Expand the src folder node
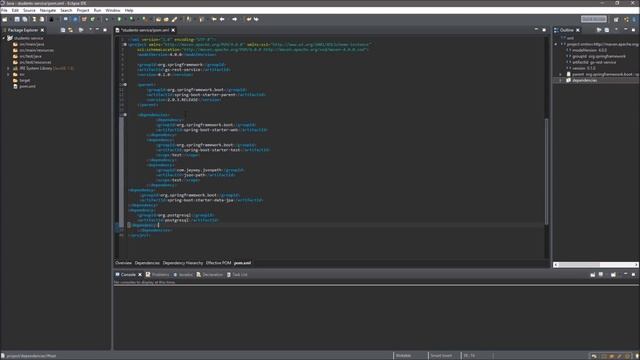The width and height of the screenshot is (640, 360). [8, 74]
